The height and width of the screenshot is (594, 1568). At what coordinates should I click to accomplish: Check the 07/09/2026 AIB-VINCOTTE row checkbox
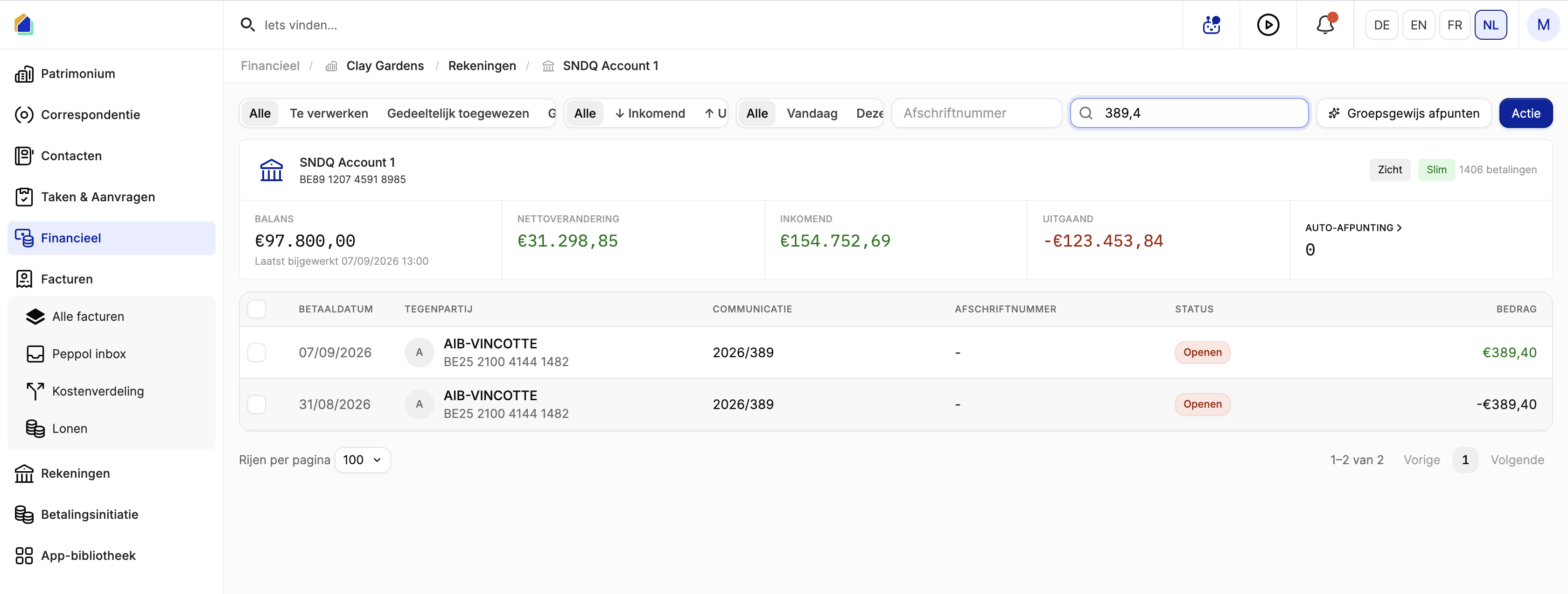pos(257,353)
